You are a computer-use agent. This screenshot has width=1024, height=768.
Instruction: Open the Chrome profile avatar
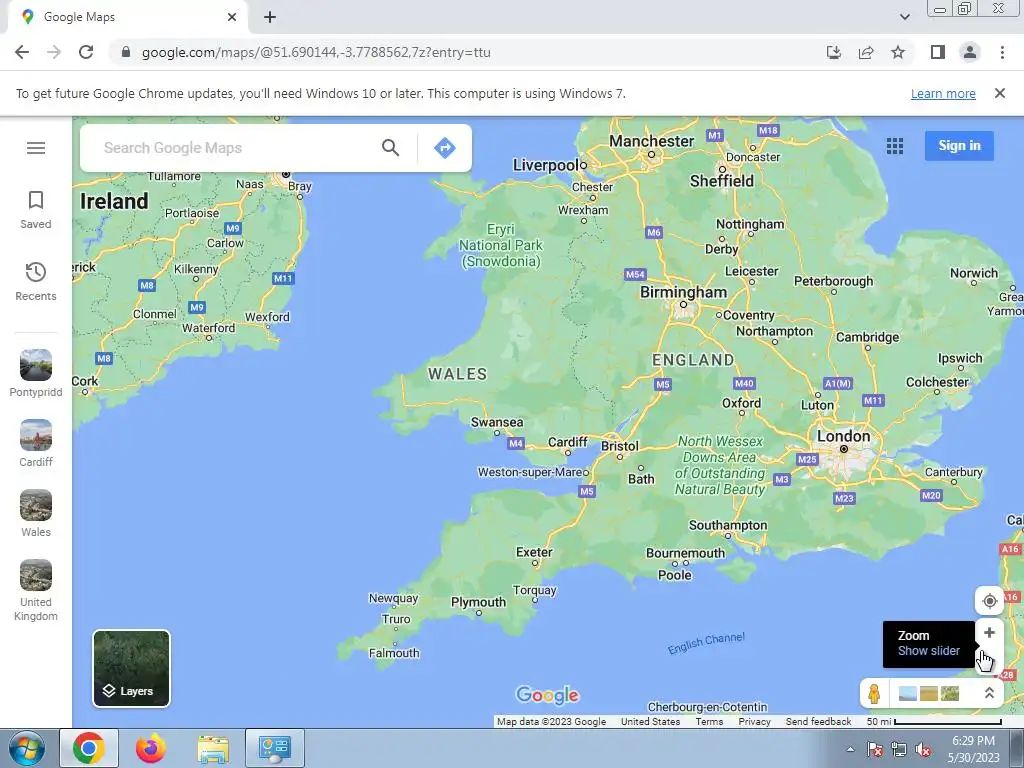pyautogui.click(x=970, y=52)
